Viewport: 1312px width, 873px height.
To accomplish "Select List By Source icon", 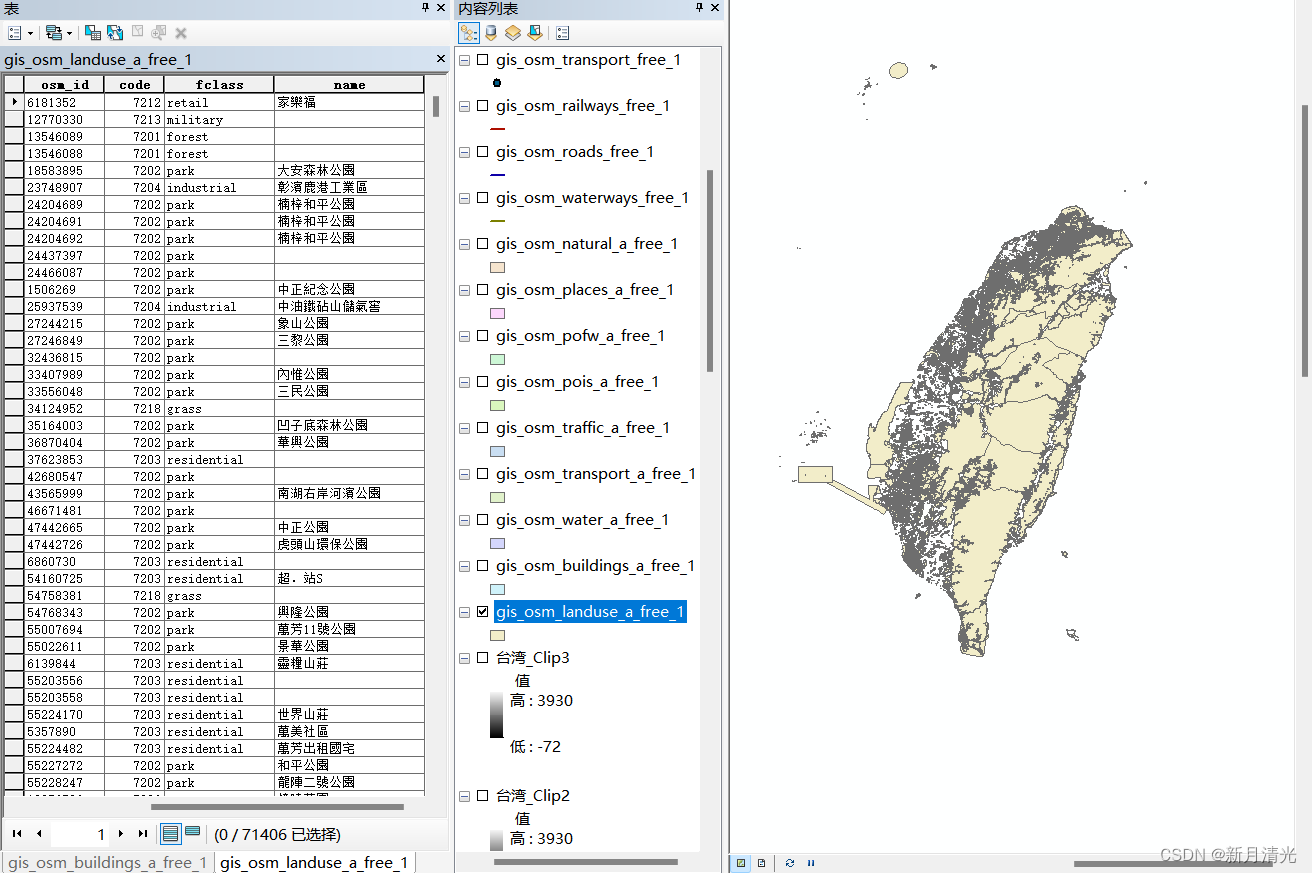I will (491, 33).
